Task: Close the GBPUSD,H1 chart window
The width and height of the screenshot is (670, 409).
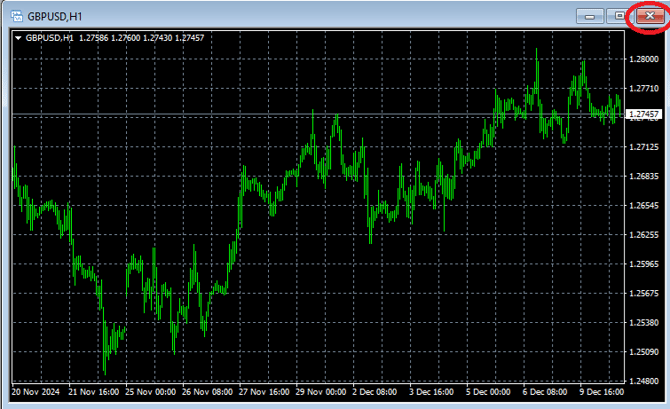Action: click(x=650, y=16)
